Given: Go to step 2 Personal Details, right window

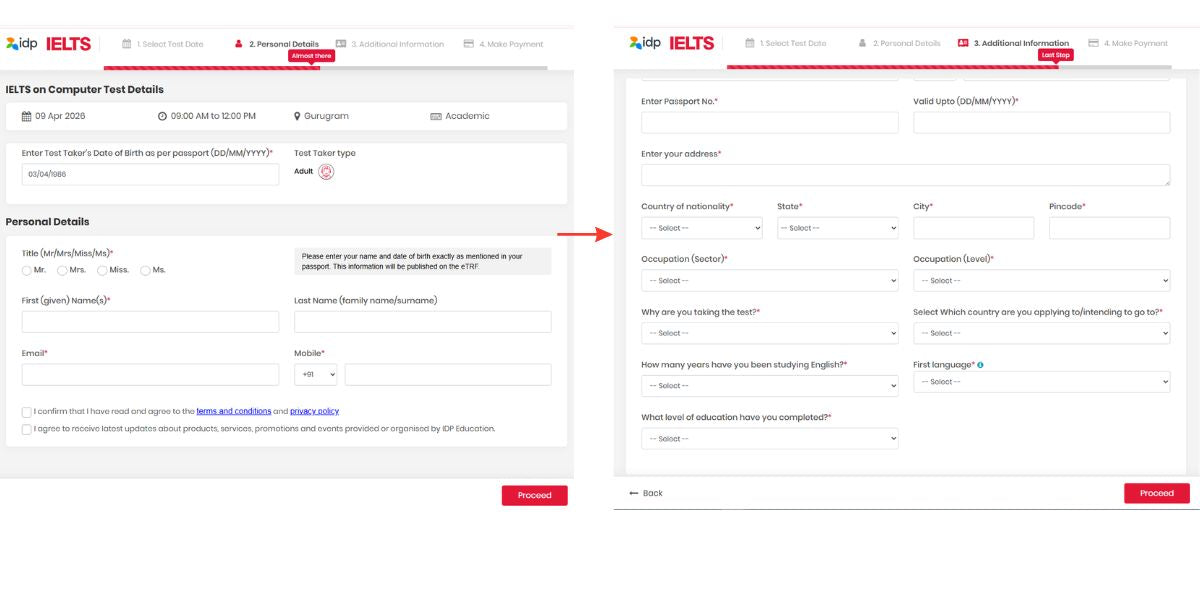Looking at the screenshot, I should (x=900, y=43).
